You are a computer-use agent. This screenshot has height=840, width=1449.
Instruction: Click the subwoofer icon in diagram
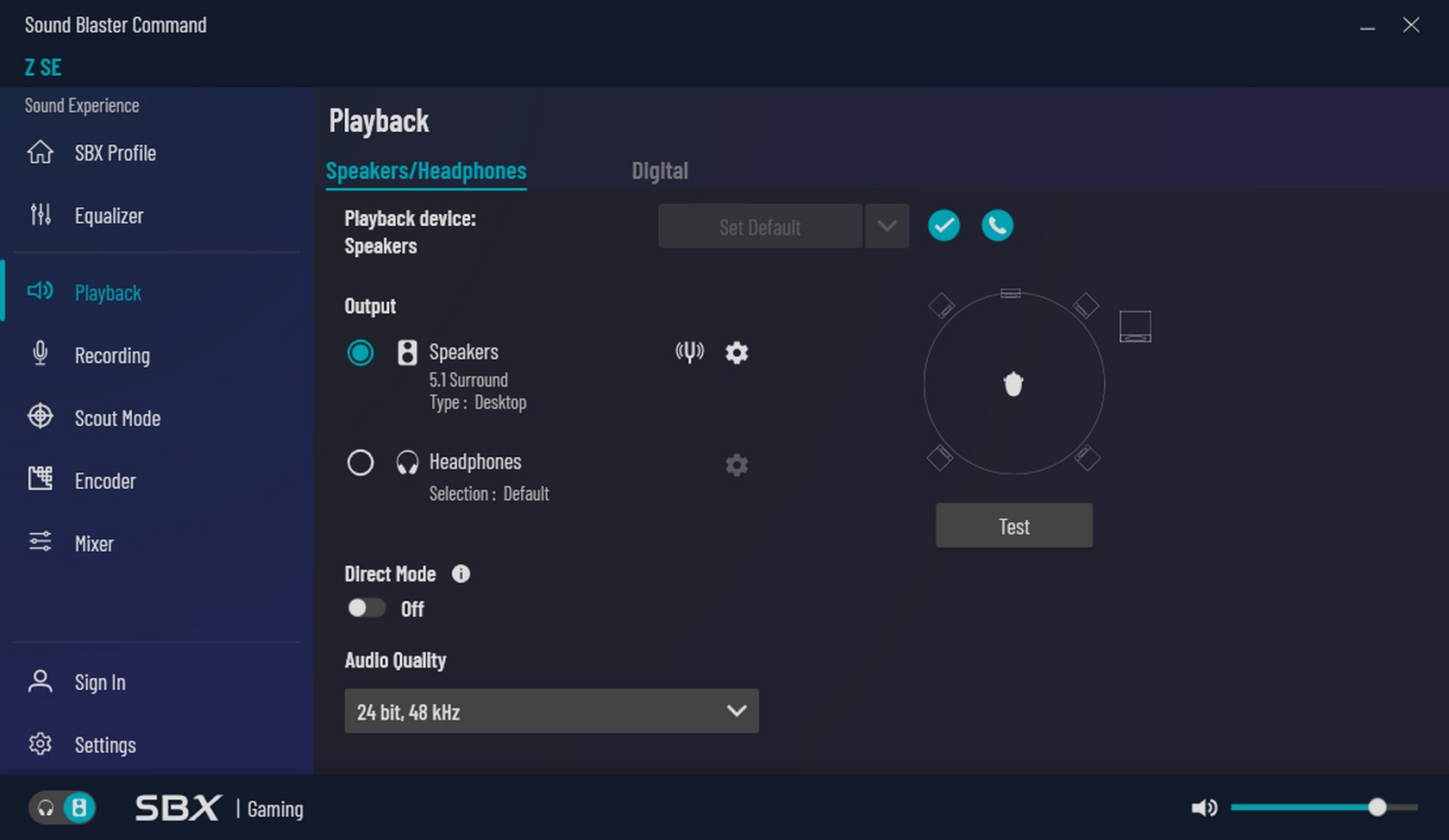tap(1135, 327)
